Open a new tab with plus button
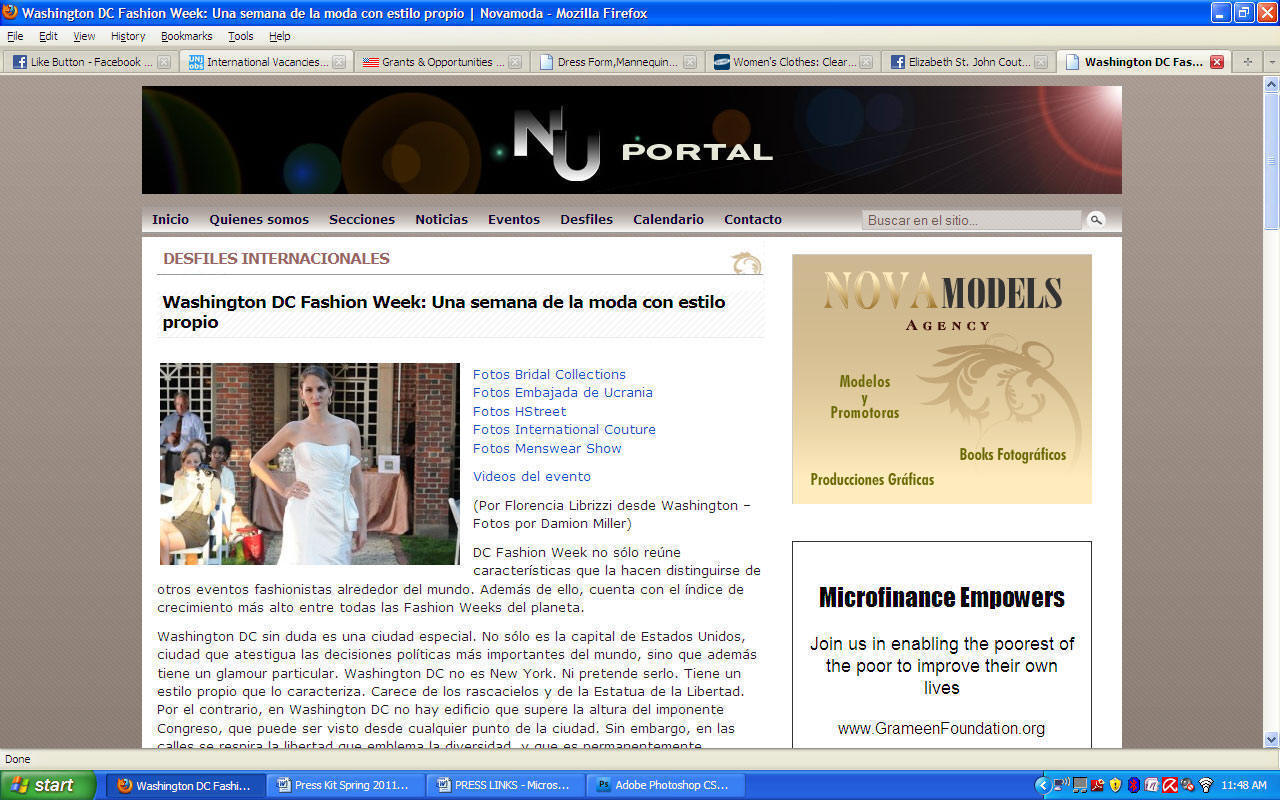Viewport: 1280px width, 800px height. pos(1247,62)
